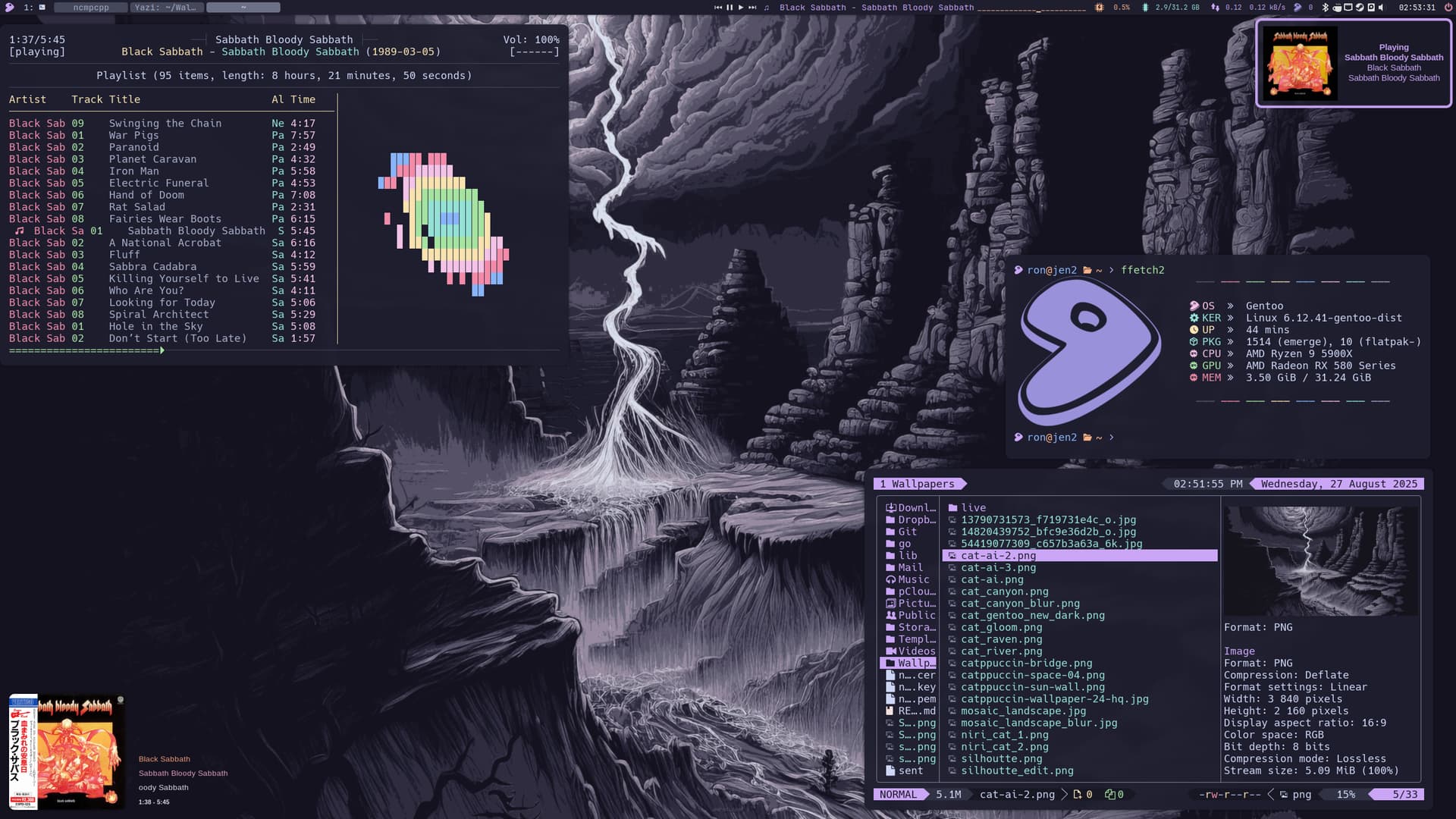The height and width of the screenshot is (819, 1456).
Task: Go to previous track in top bar
Action: [x=718, y=8]
